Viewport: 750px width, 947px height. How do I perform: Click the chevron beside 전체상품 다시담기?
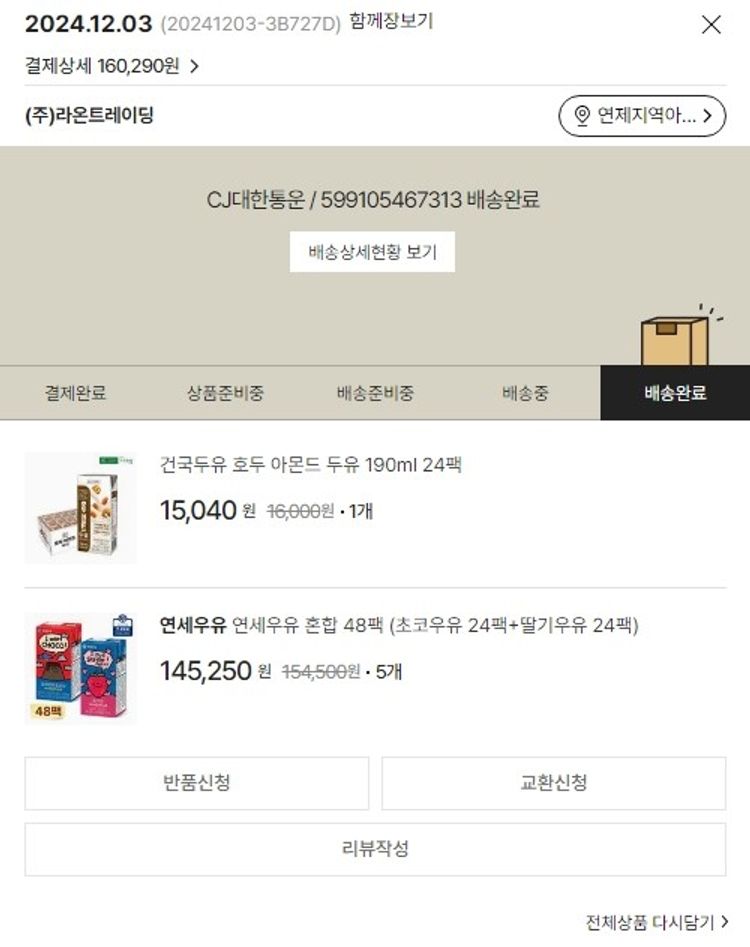tap(725, 922)
